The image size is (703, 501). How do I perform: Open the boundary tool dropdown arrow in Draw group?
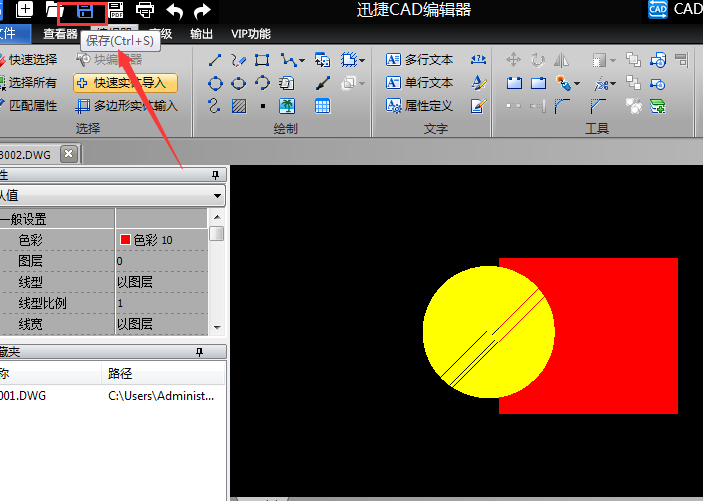(362, 60)
